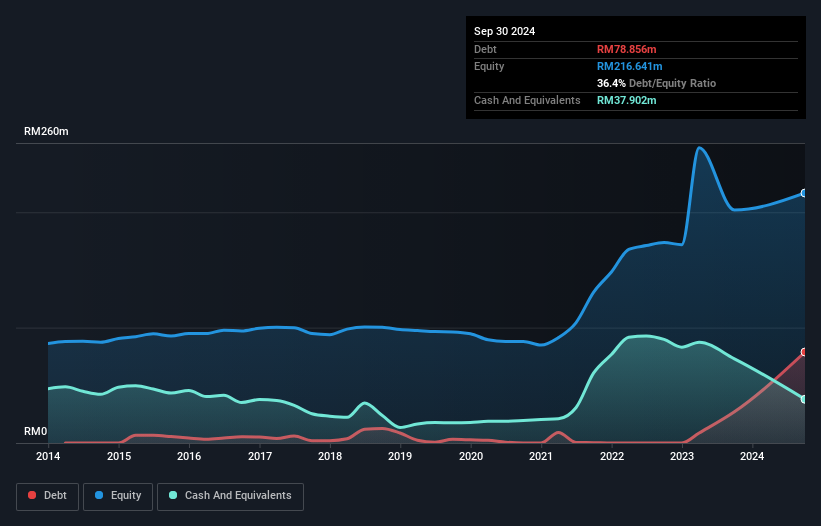Click the RM78.856m debt value
This screenshot has height=526, width=821.
click(x=626, y=49)
